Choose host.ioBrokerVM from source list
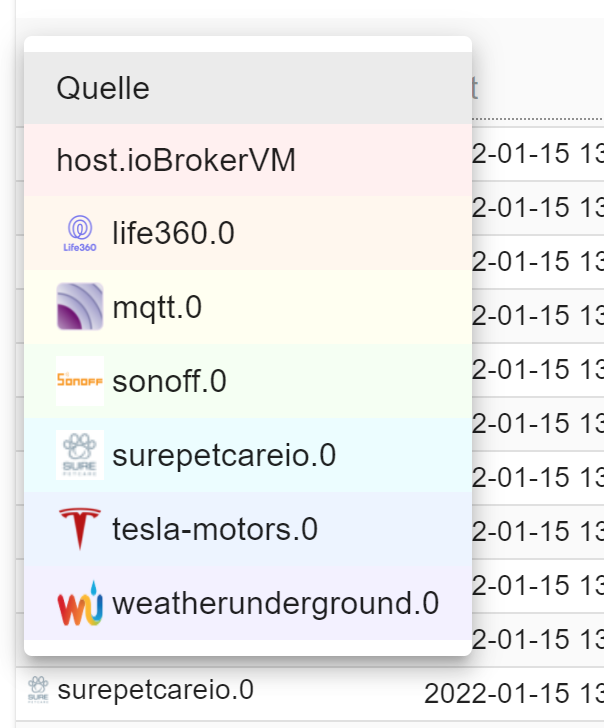 [248, 160]
